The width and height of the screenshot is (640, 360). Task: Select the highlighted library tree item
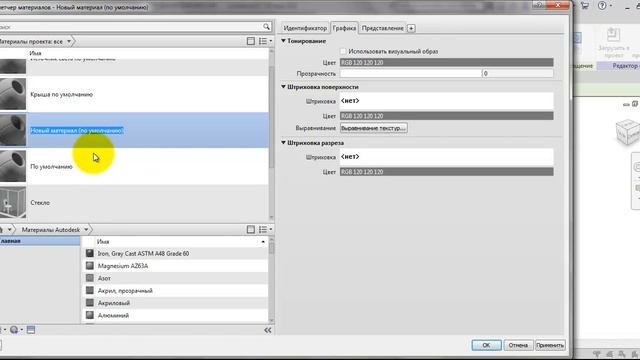40,241
